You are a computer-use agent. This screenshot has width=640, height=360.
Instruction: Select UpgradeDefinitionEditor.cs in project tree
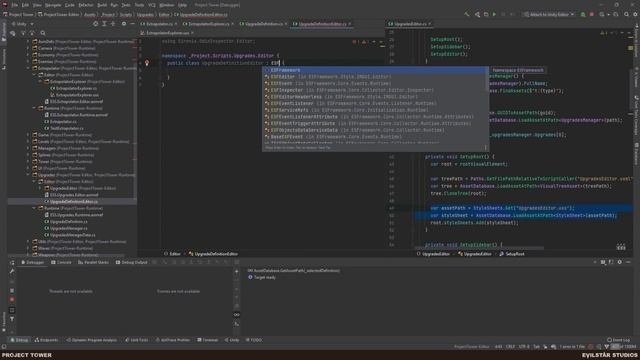[73, 202]
